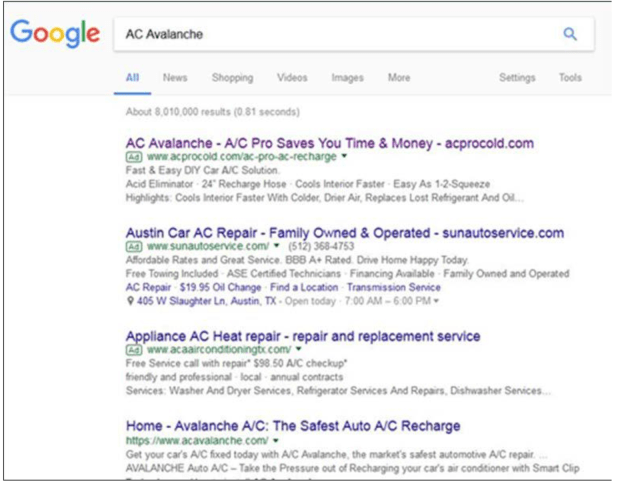Expand dropdown arrow after acprocold.com URL
Viewport: 640px width, 482px height.
pyautogui.click(x=345, y=157)
